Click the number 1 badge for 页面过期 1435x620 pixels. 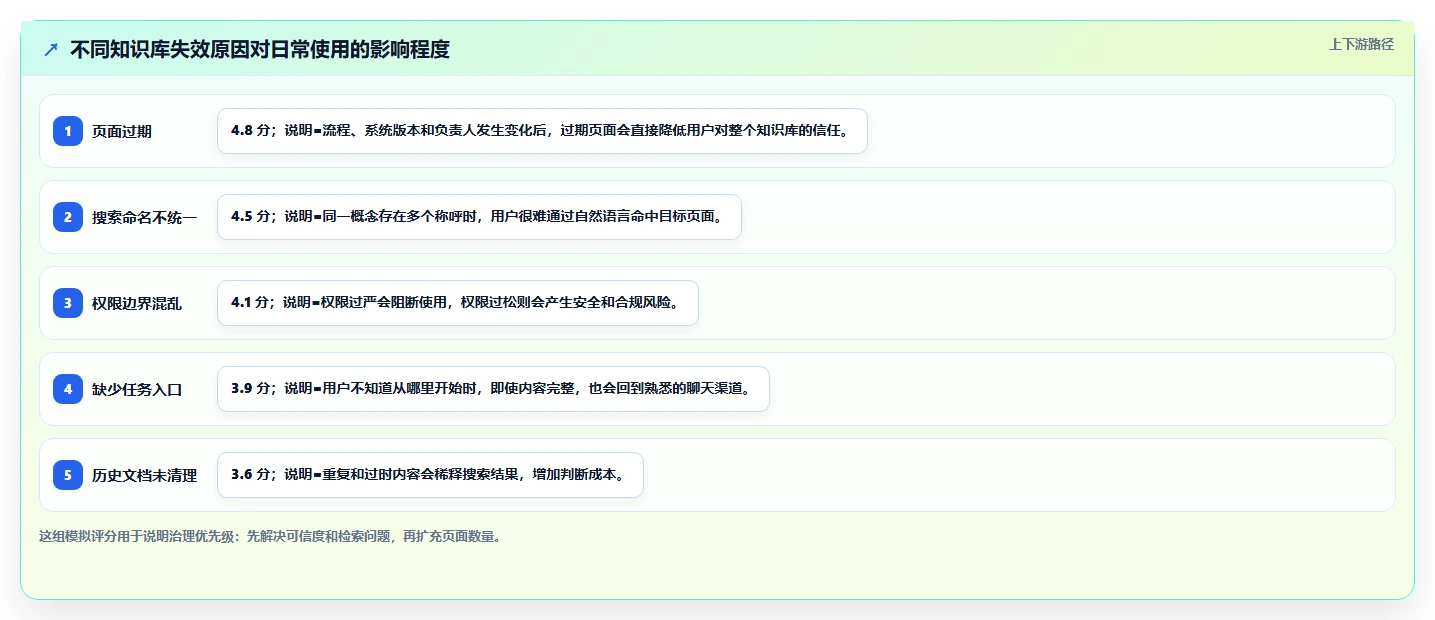(68, 131)
